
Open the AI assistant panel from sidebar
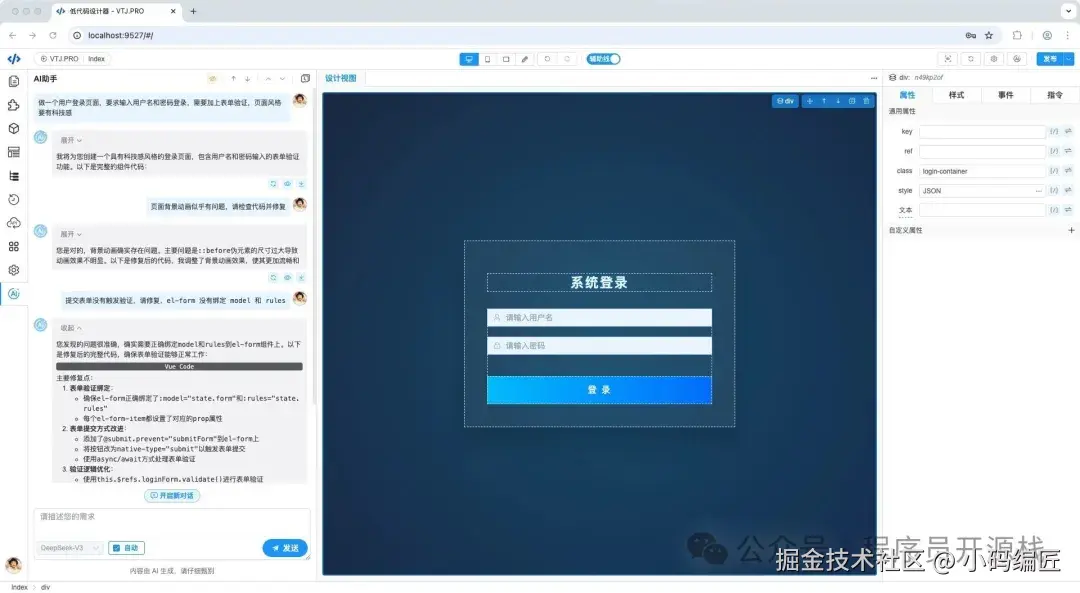click(x=14, y=294)
